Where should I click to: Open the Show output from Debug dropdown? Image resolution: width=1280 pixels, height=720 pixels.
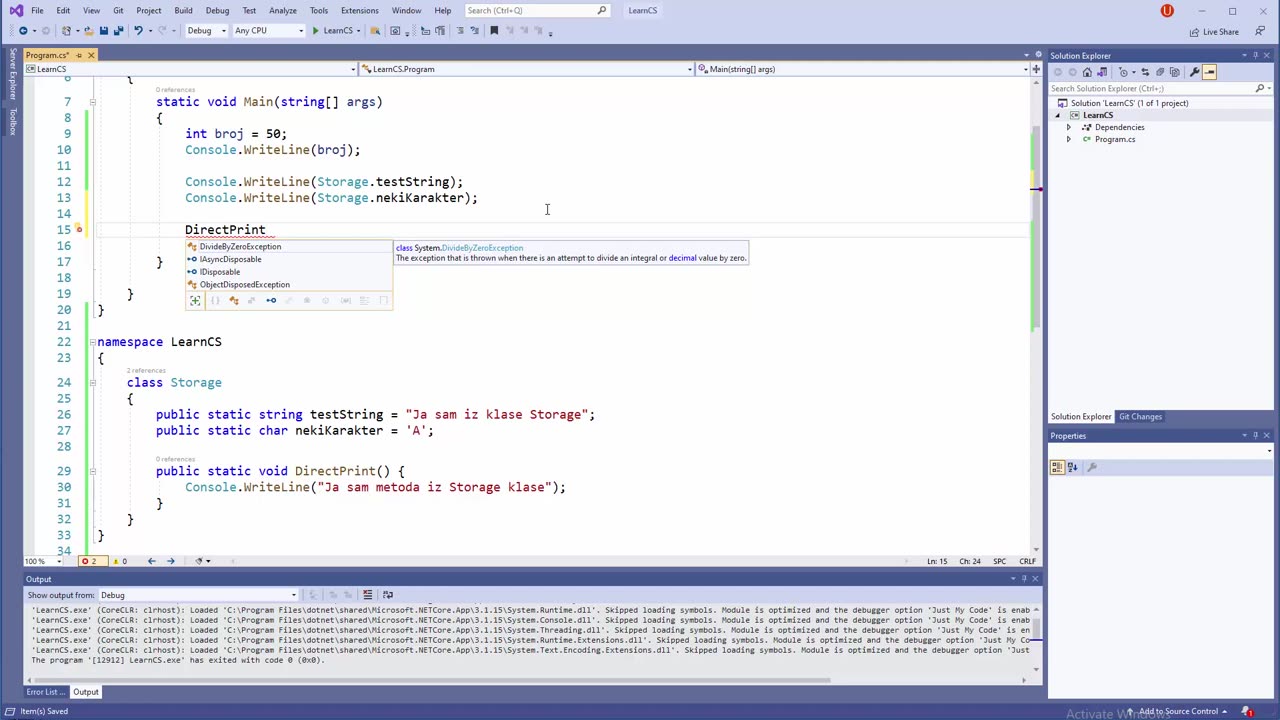(198, 595)
